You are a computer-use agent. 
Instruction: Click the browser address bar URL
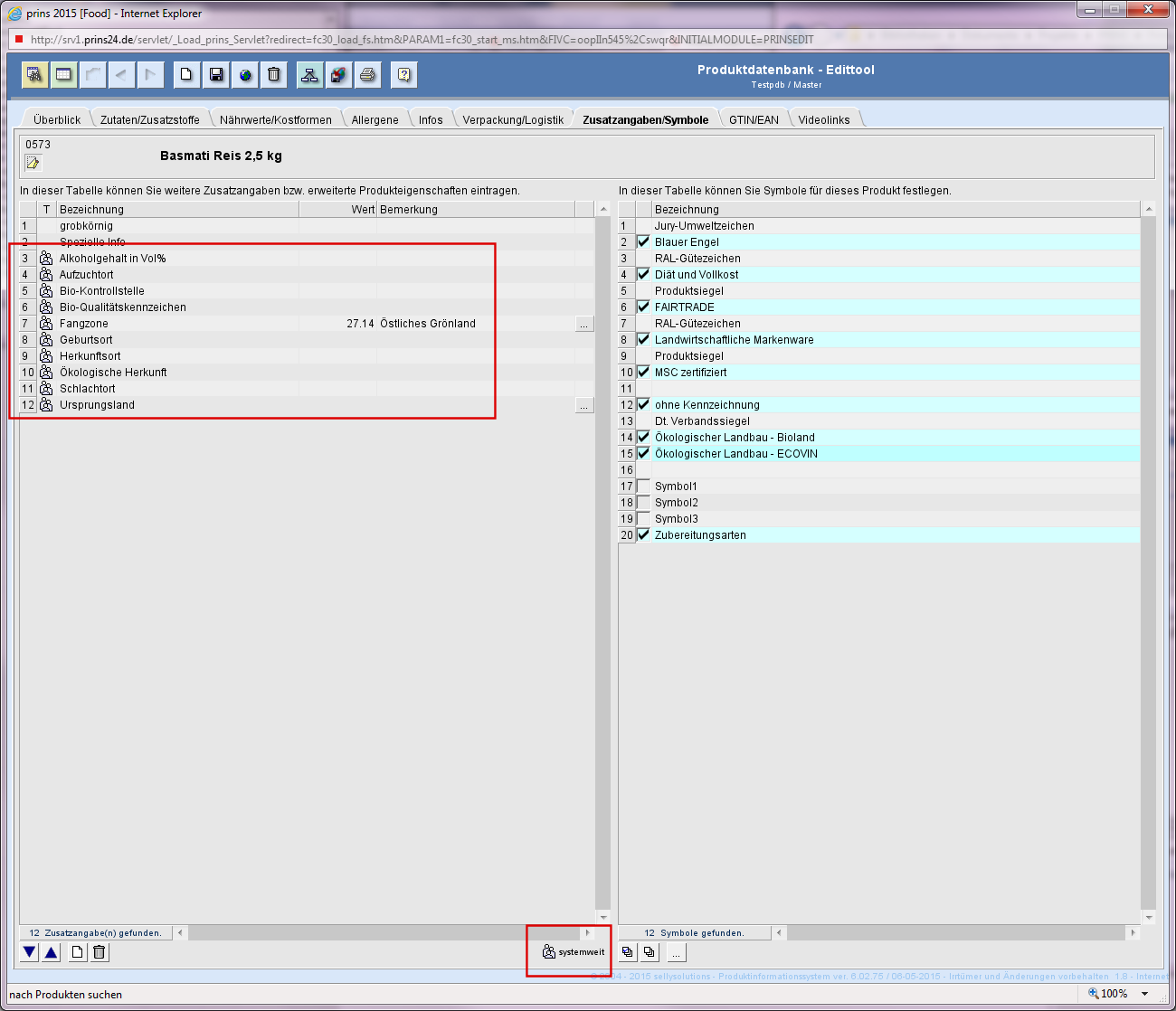pyautogui.click(x=422, y=40)
